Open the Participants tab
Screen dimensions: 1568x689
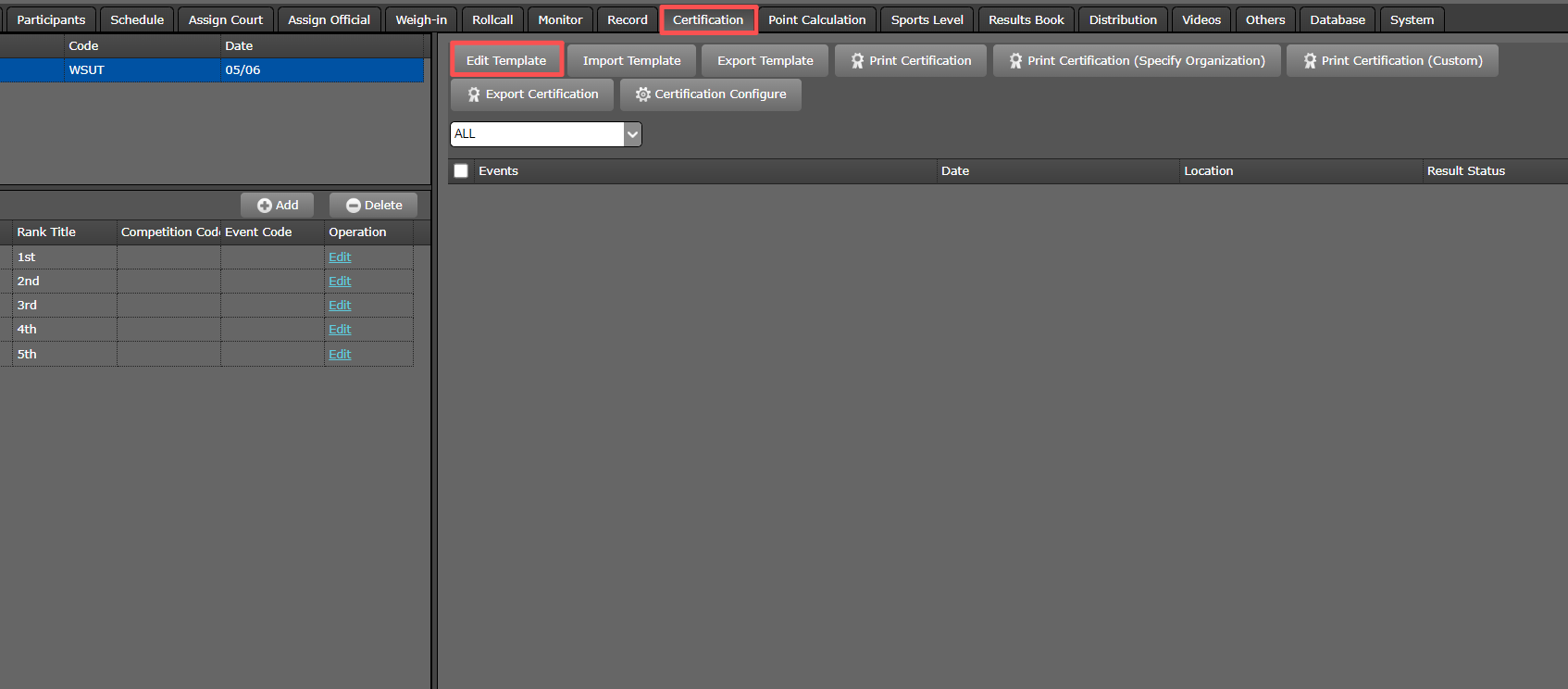[51, 19]
